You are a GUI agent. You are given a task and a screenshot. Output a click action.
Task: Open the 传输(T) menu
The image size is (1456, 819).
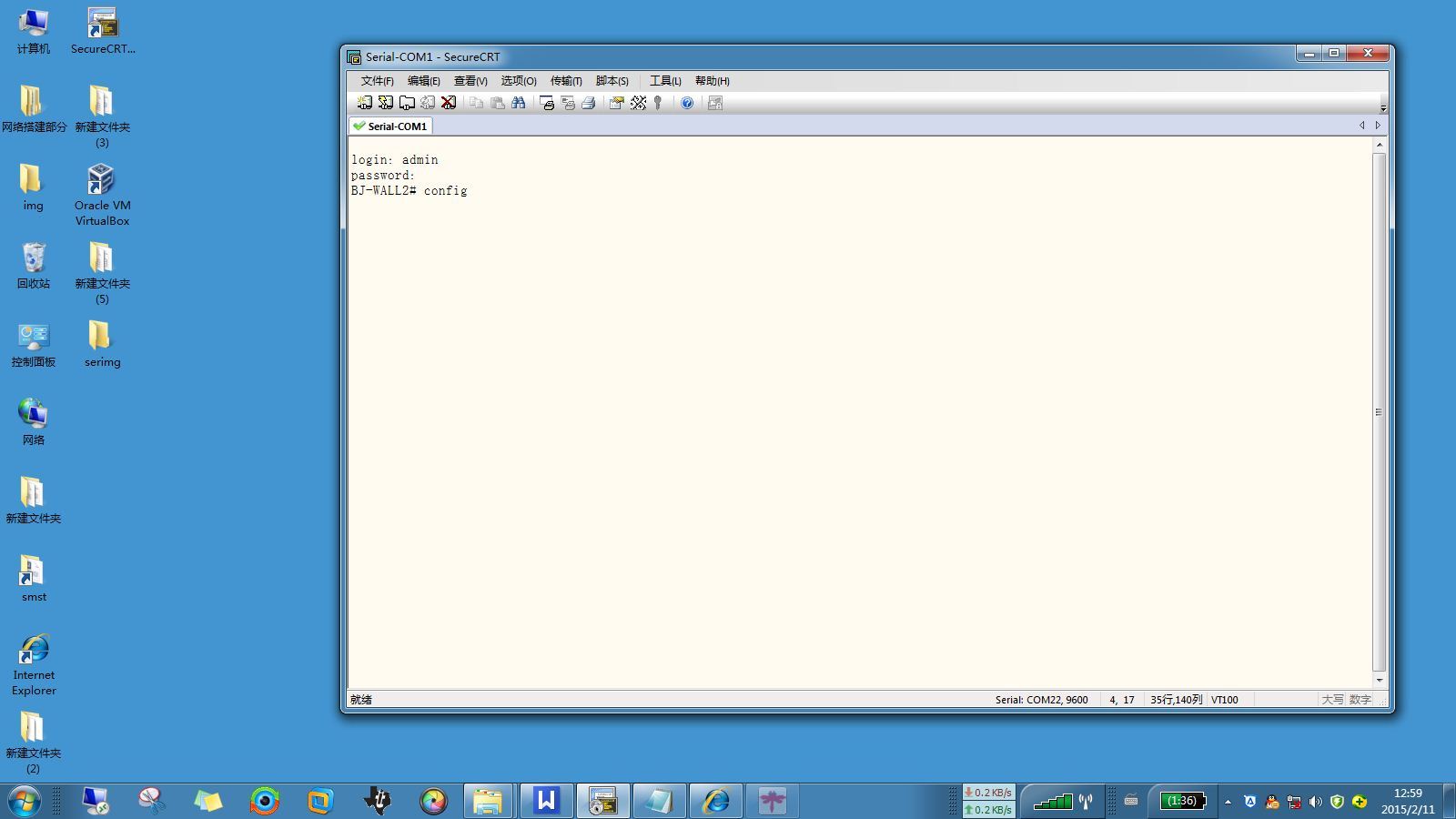coord(566,81)
